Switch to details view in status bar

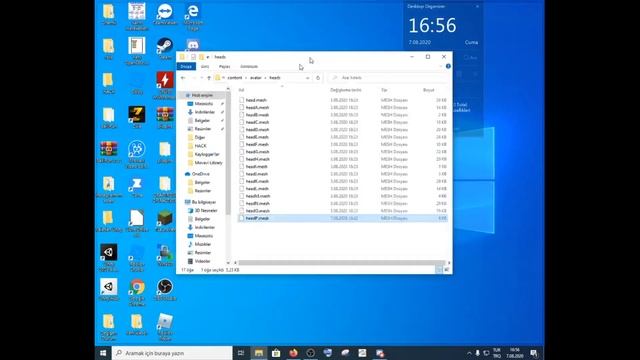[x=439, y=270]
